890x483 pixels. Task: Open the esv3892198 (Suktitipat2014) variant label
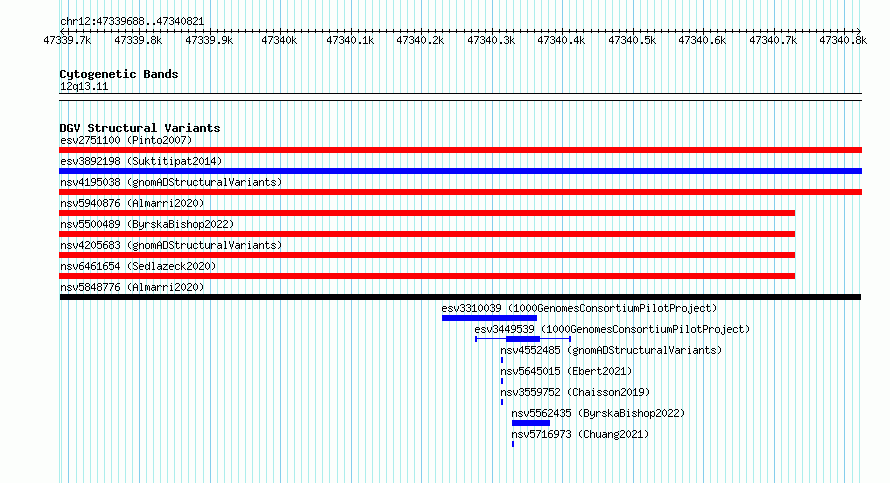[x=141, y=161]
